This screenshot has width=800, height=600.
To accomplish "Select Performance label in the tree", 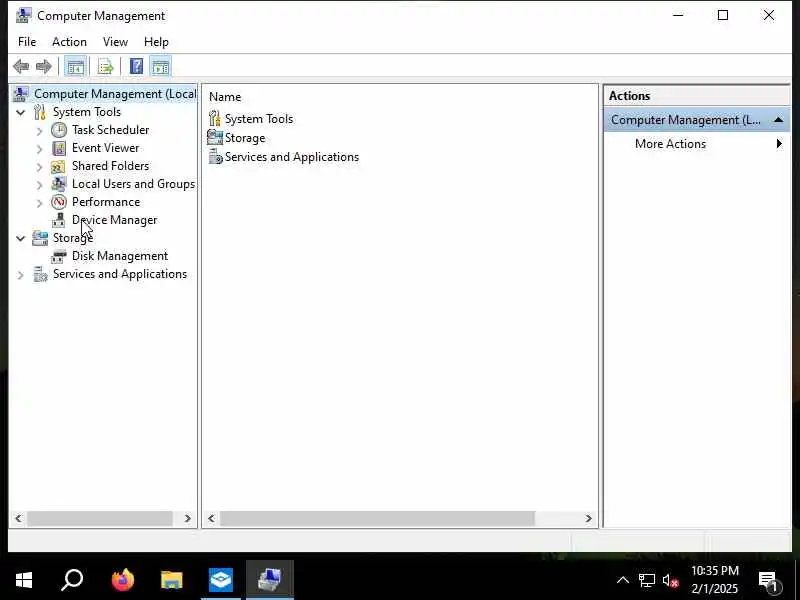I will (106, 202).
